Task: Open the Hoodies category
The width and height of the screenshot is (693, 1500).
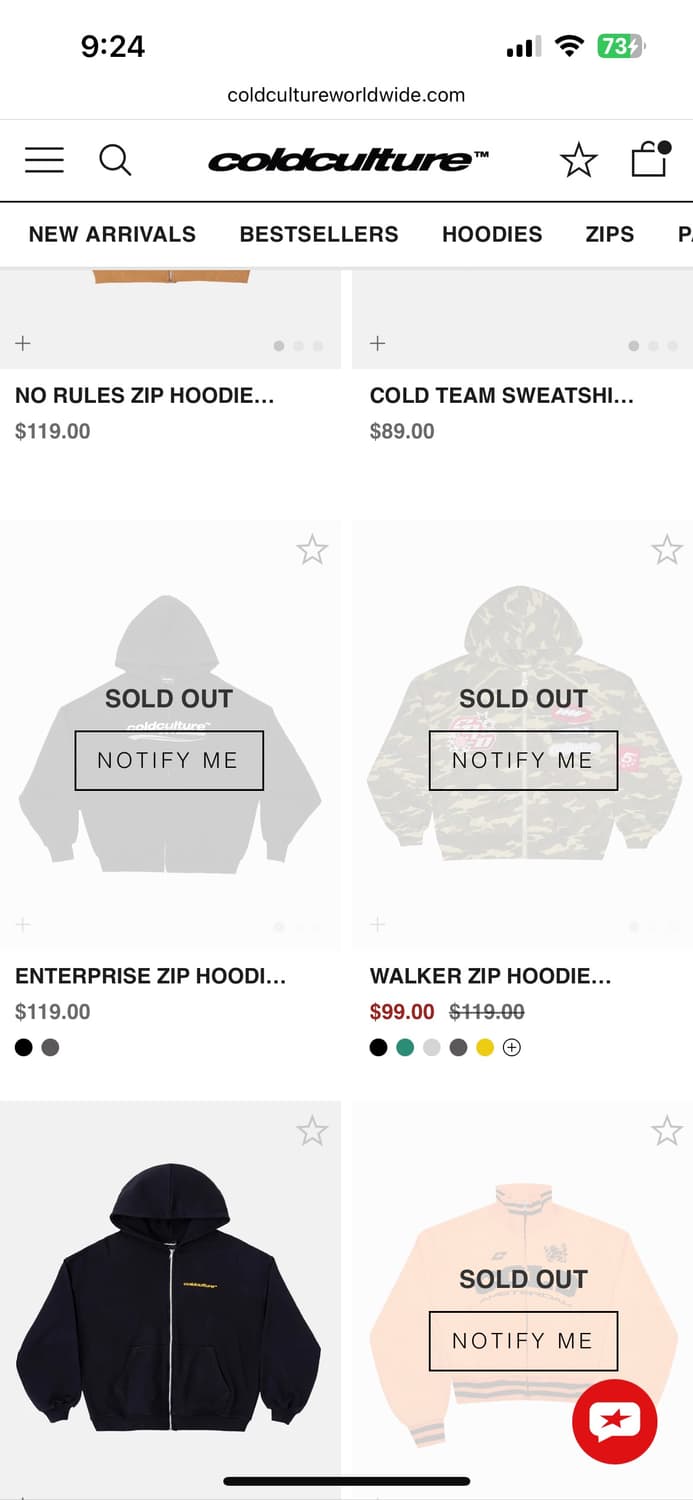Action: point(492,234)
